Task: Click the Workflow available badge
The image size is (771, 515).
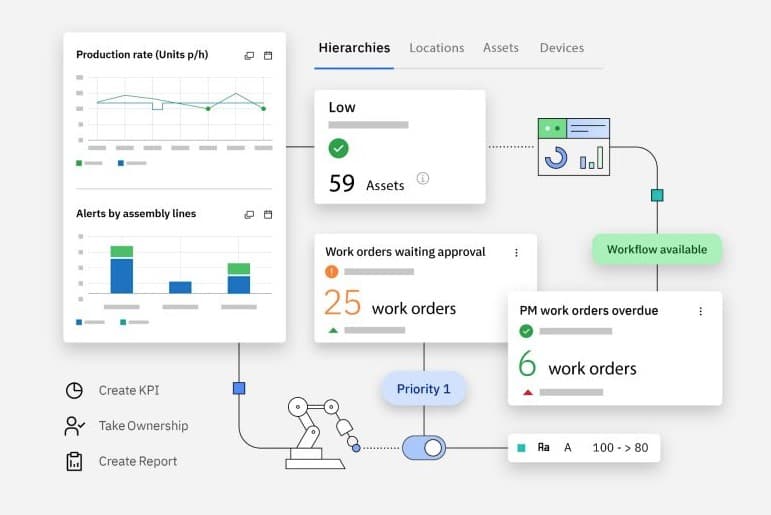Action: pos(656,249)
